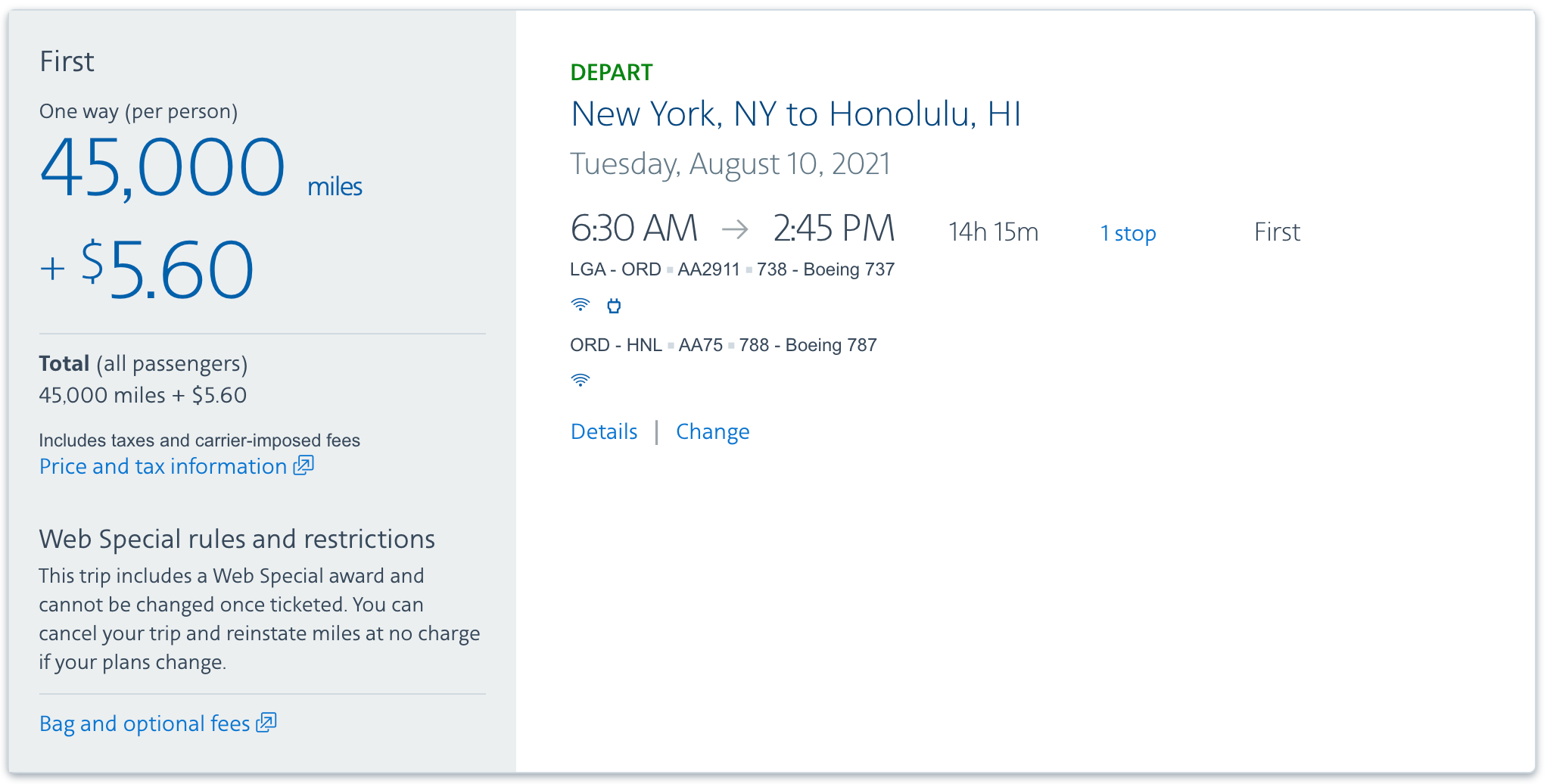The image size is (1547, 784).
Task: Click the Tuesday, August 10, 2021 date text
Action: tap(730, 163)
